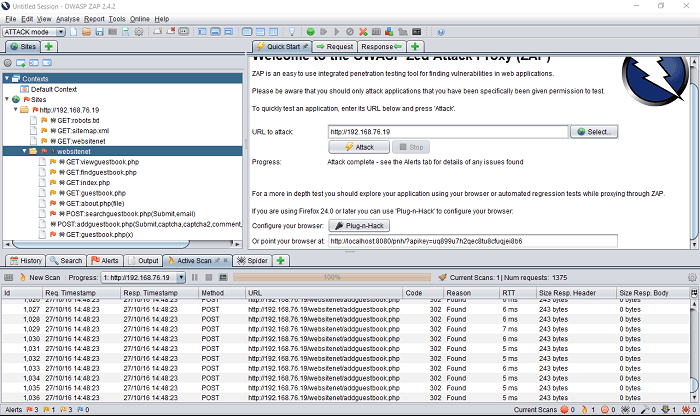
Task: Click the Select... button
Action: coord(594,132)
